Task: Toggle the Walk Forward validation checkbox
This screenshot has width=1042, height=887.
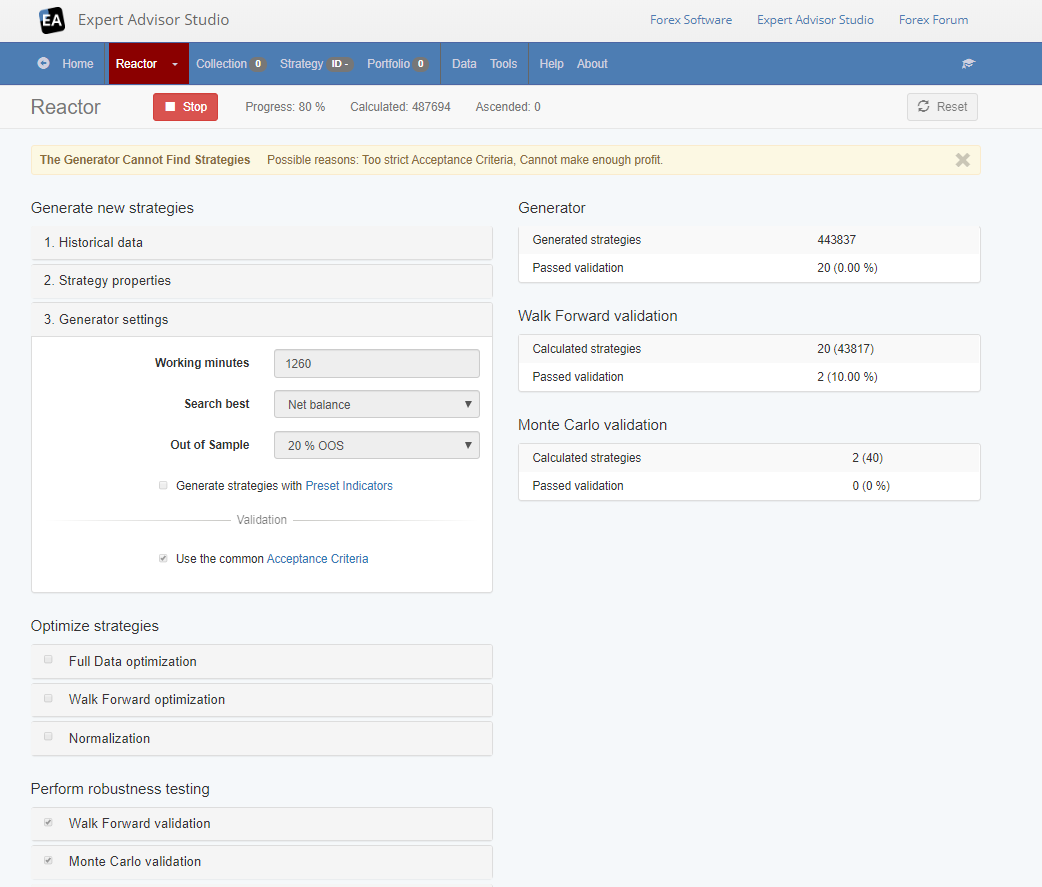Action: tap(49, 823)
